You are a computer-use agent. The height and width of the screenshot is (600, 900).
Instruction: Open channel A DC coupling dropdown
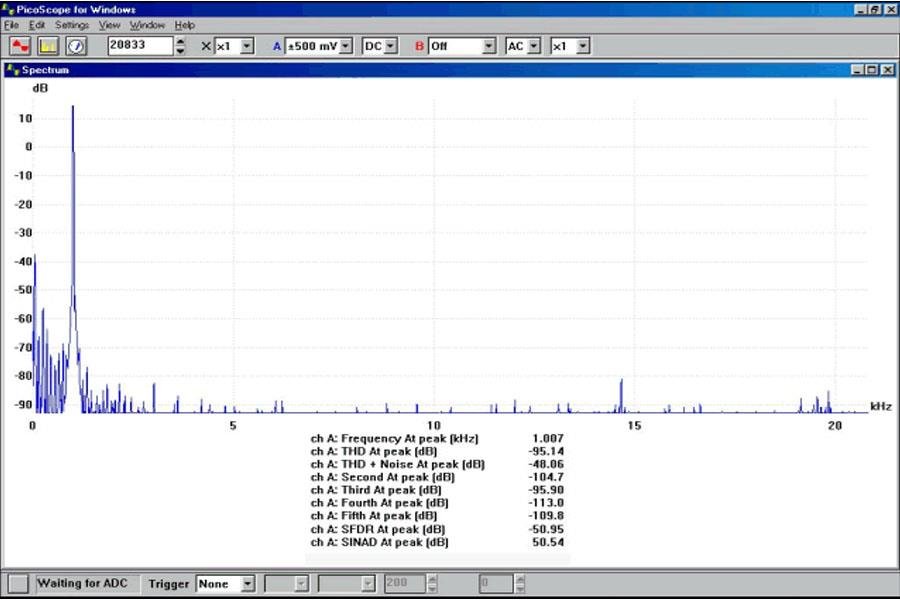[391, 46]
